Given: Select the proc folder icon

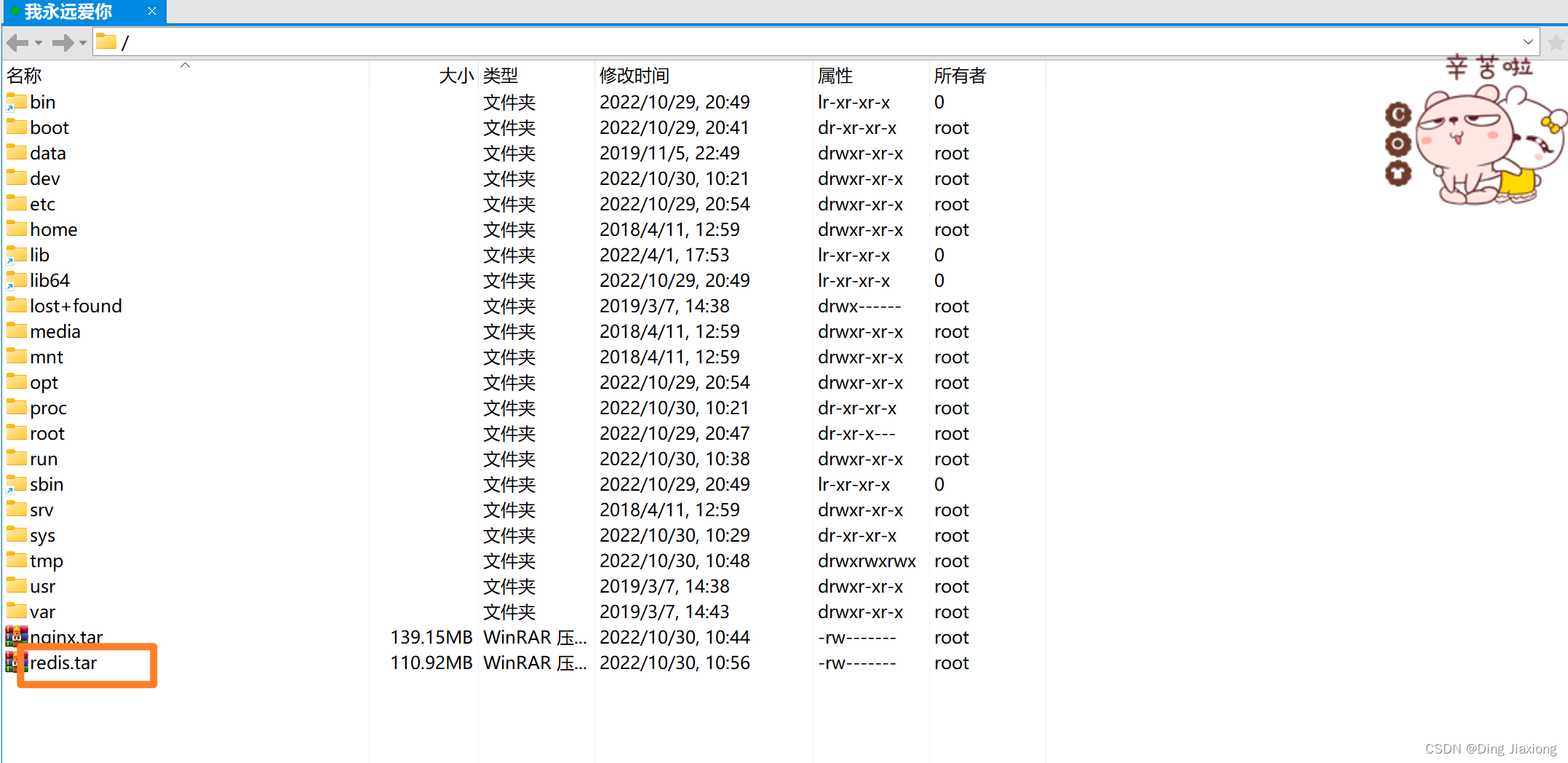Looking at the screenshot, I should pyautogui.click(x=16, y=408).
